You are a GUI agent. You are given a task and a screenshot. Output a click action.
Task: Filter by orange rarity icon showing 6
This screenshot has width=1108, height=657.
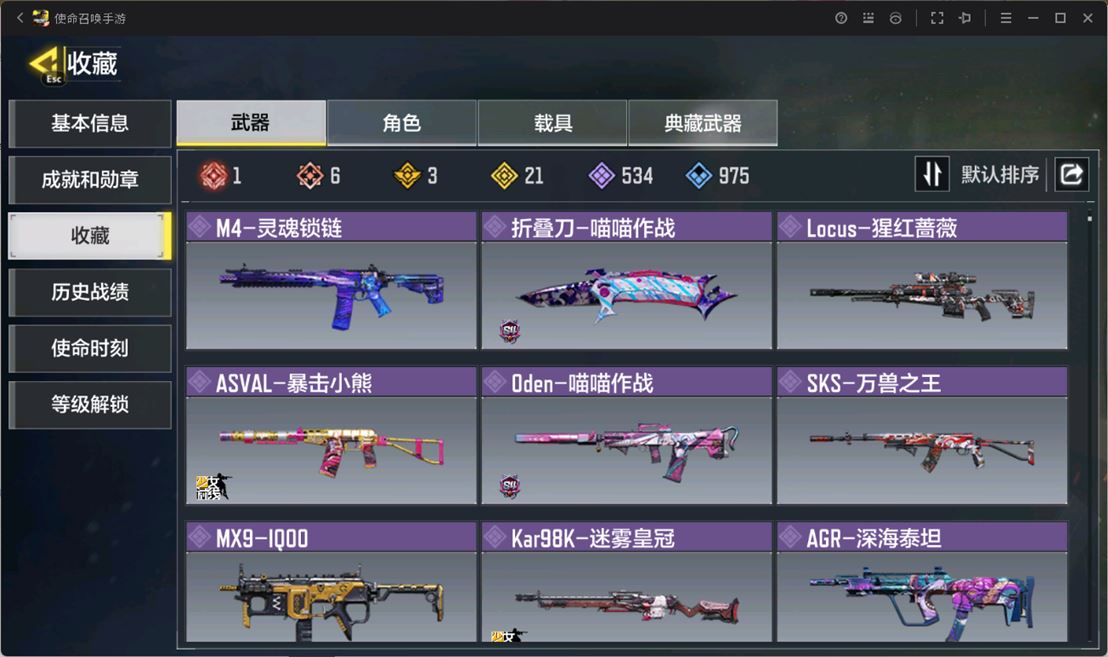[x=310, y=175]
